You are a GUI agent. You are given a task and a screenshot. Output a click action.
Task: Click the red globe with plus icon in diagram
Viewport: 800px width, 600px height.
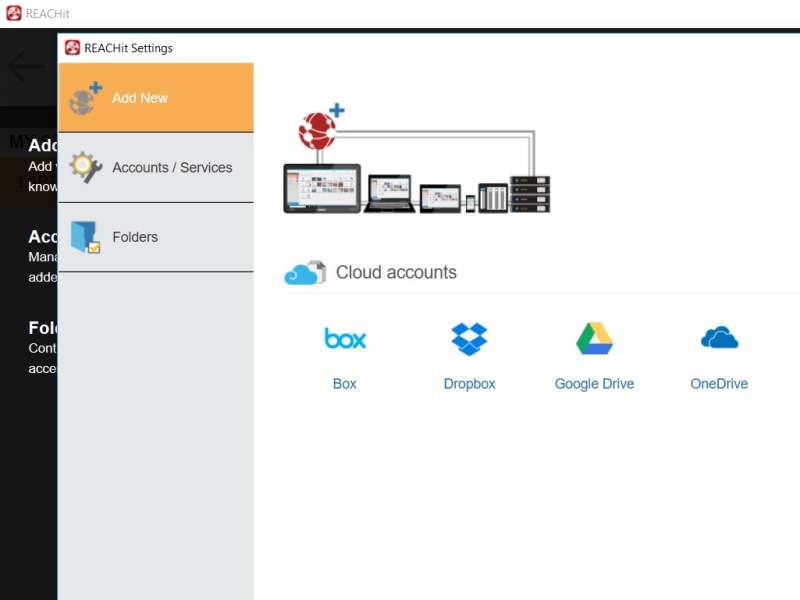click(x=321, y=127)
